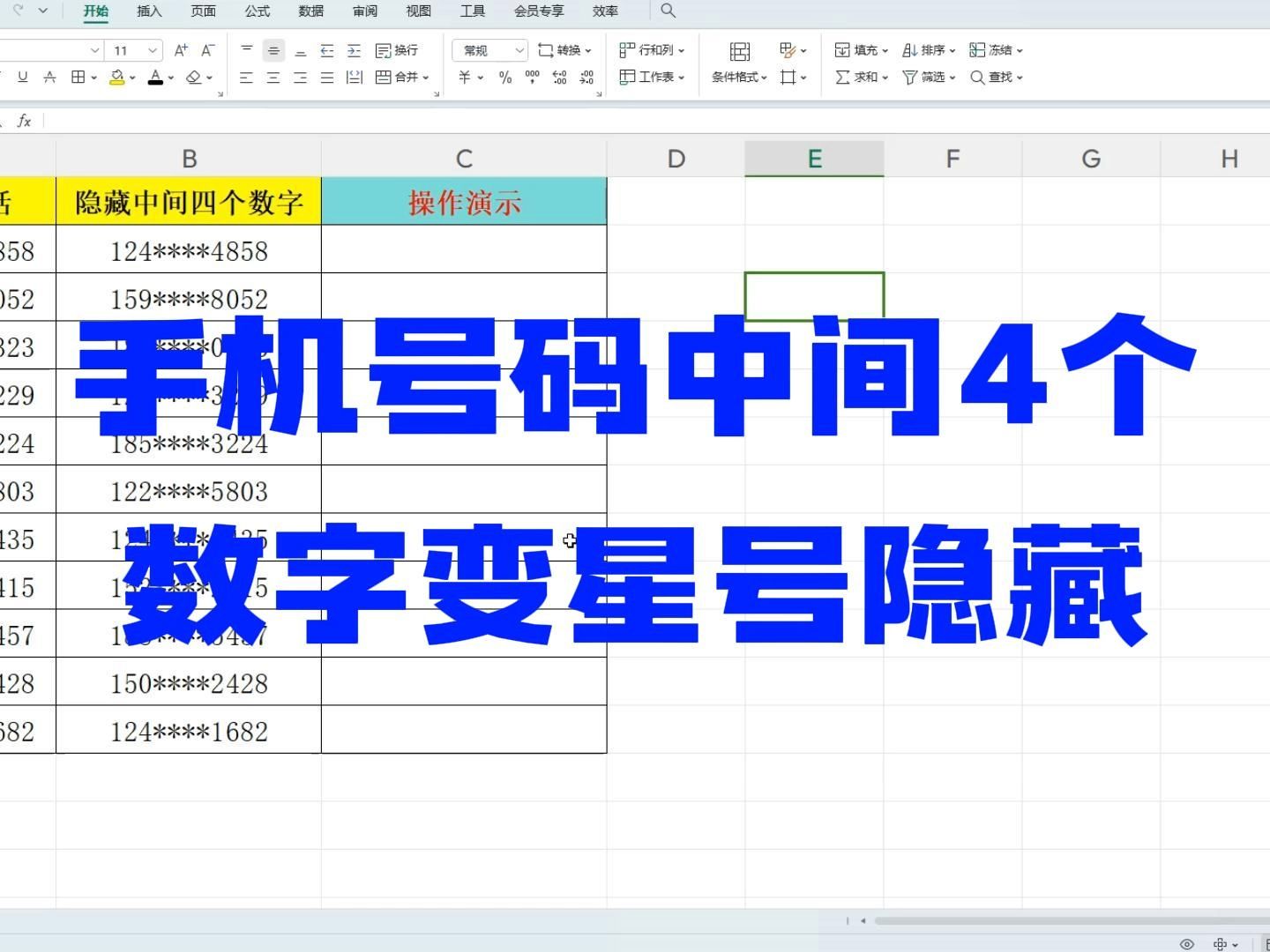Align text right

pos(301,78)
